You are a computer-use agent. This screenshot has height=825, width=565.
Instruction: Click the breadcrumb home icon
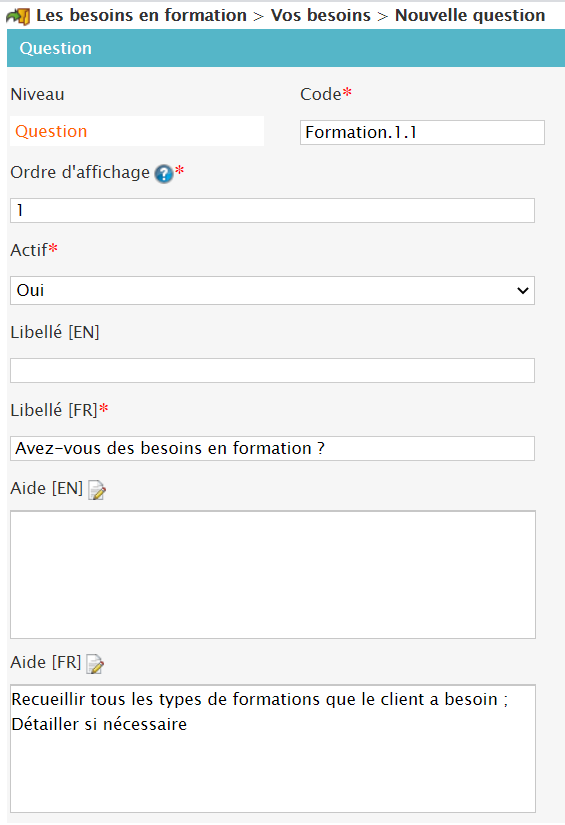click(18, 16)
